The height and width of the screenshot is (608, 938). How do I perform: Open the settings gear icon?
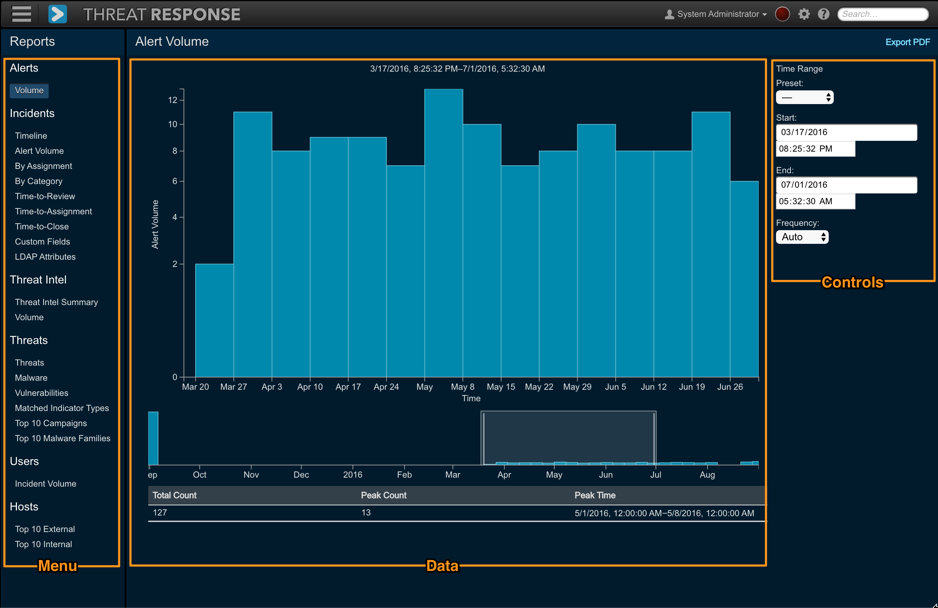pyautogui.click(x=804, y=14)
